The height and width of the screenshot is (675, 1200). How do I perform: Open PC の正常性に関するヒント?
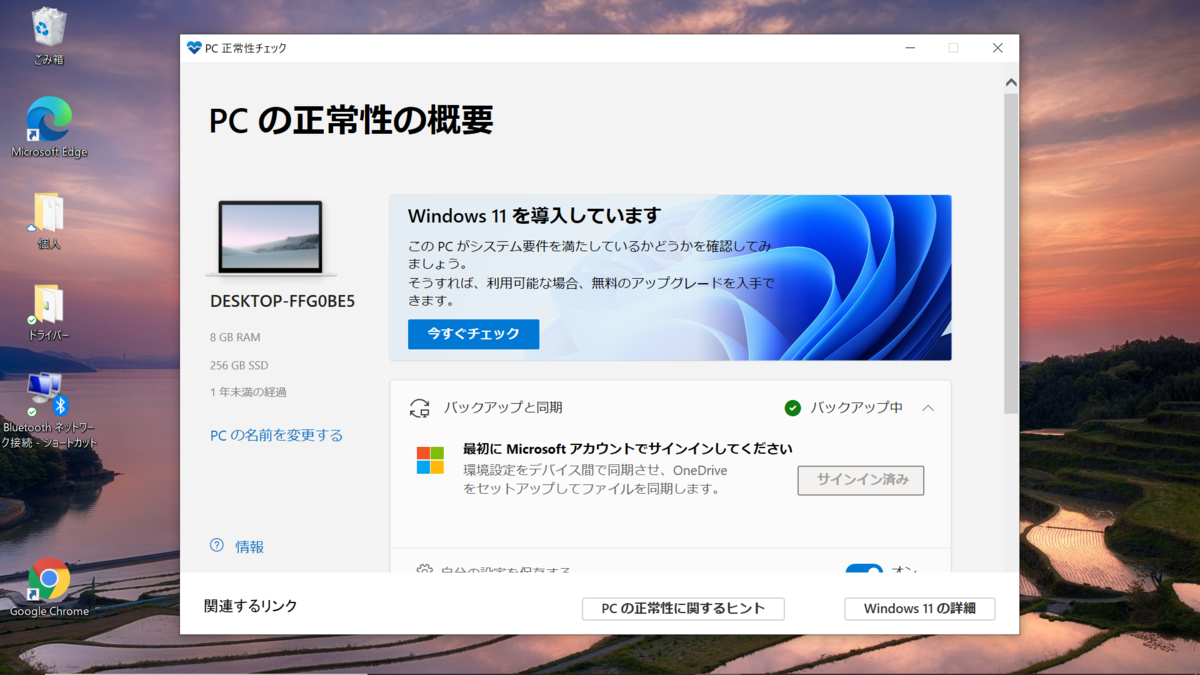683,609
